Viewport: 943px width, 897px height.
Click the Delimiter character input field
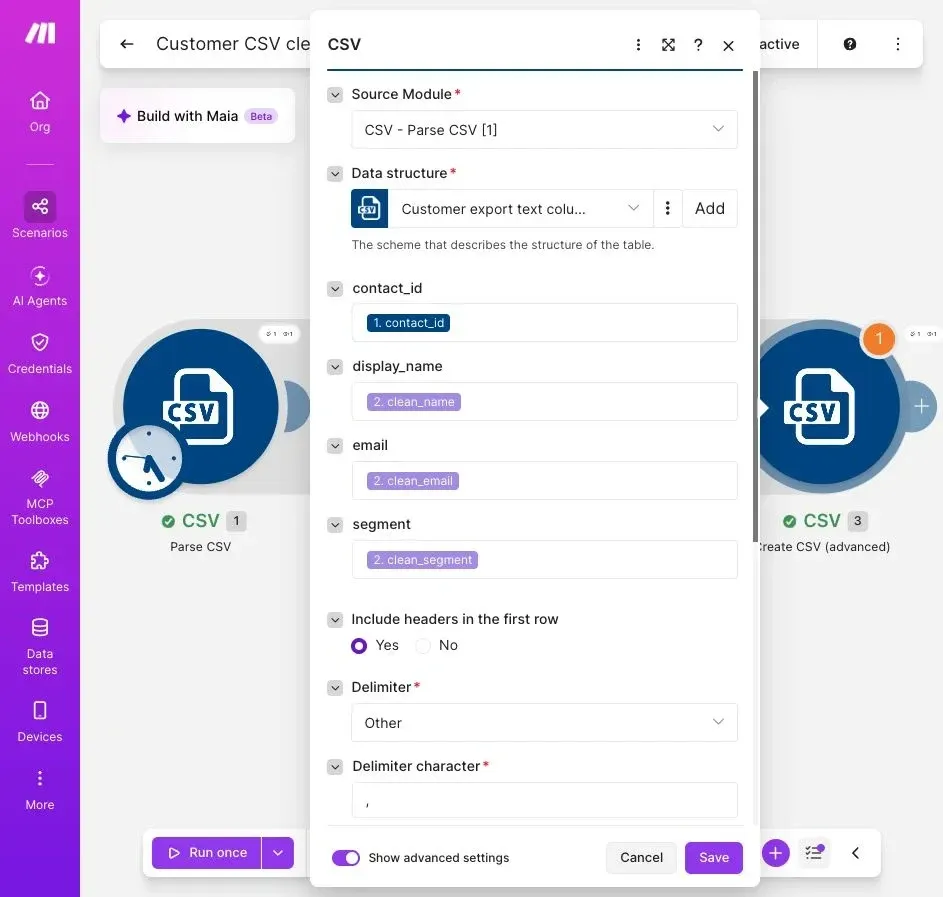(544, 800)
